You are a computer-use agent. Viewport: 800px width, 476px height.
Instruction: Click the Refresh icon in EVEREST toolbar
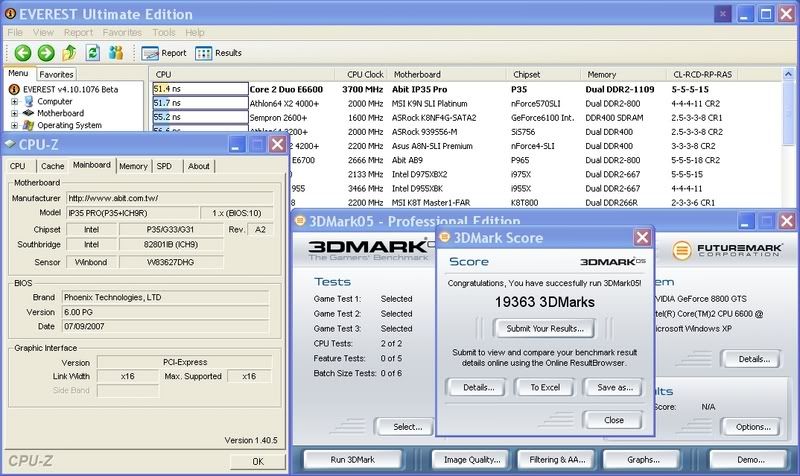(x=92, y=52)
